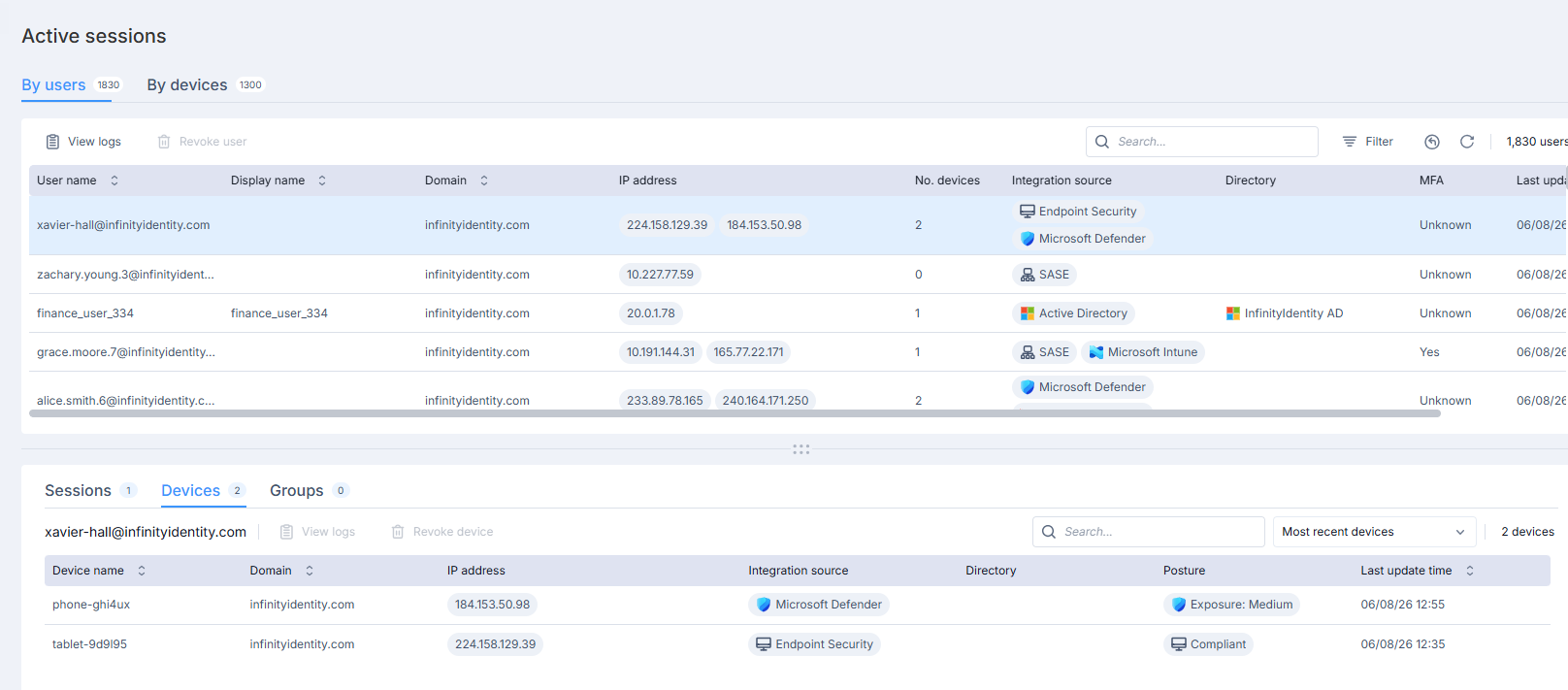Toggle sort on Device name column
Screen dimensions: 1568x690
142,571
